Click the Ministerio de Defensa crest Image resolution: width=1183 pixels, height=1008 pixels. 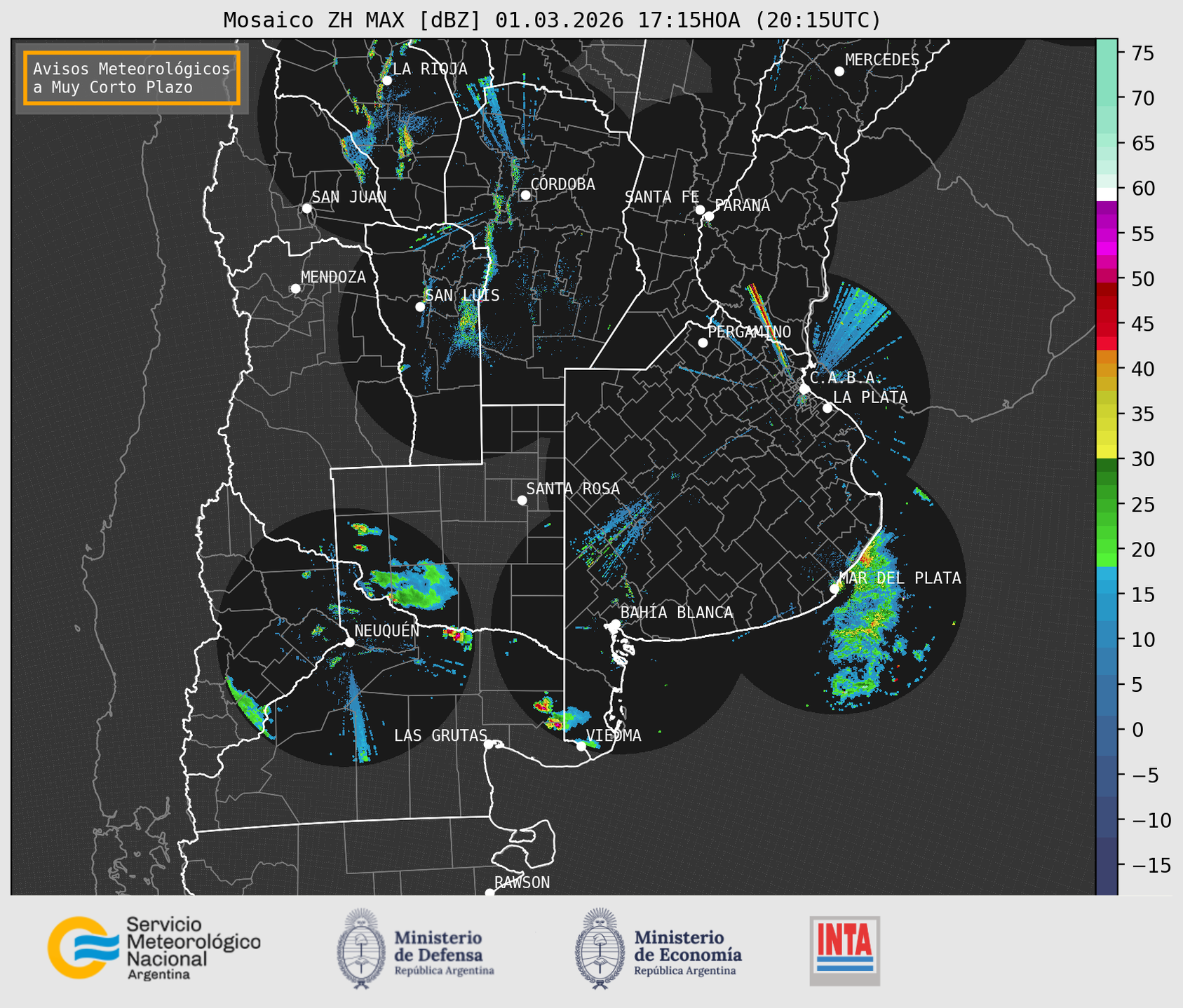tap(361, 948)
